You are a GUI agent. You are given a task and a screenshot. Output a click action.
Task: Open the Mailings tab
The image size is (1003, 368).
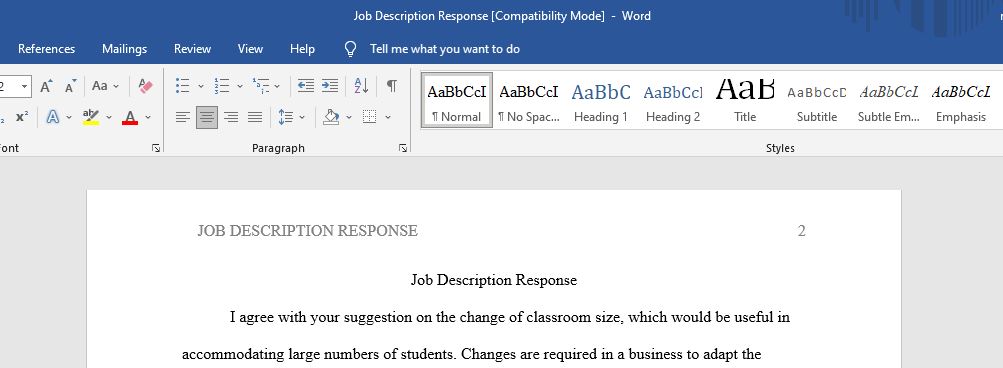point(125,49)
